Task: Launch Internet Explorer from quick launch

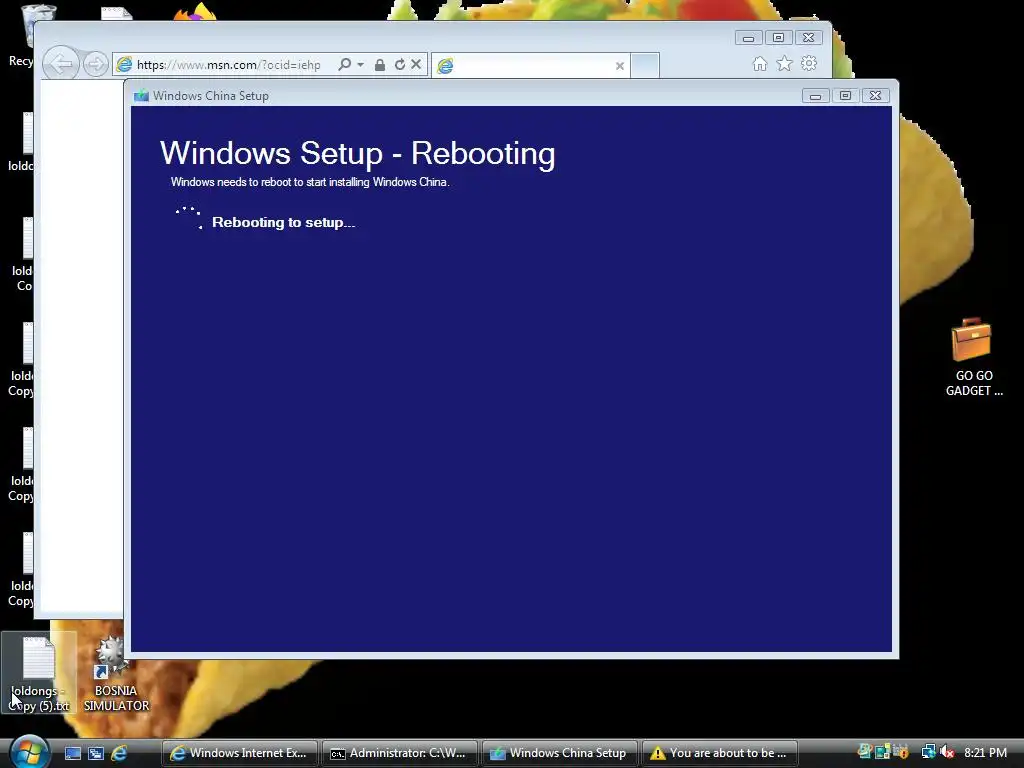Action: click(x=119, y=753)
